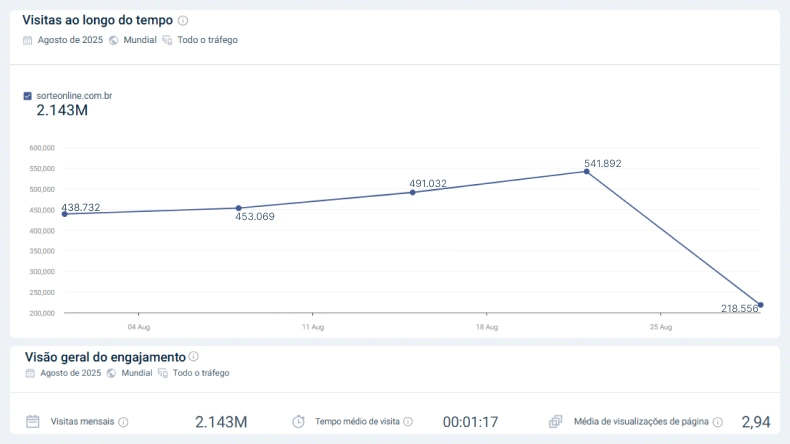The height and width of the screenshot is (444, 790).
Task: Uncheck the sorteonline.com.br checkbox
Action: 28,96
